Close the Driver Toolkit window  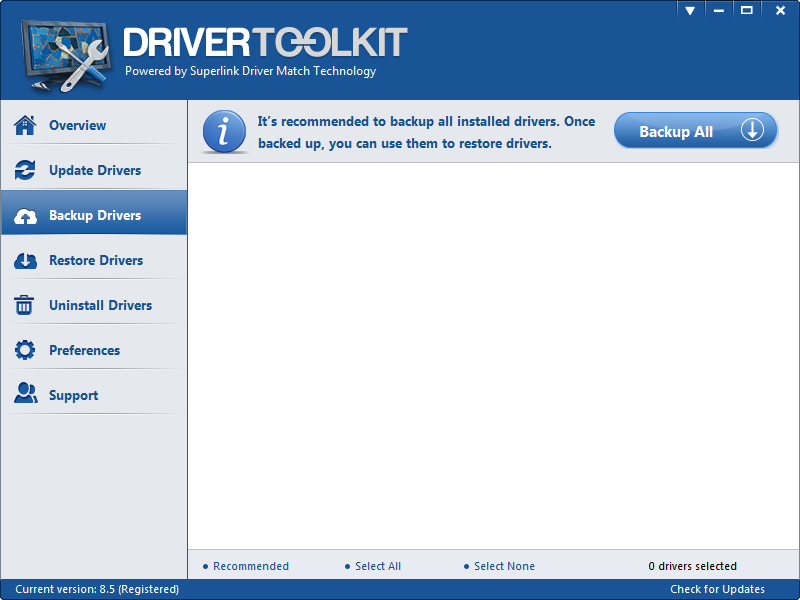780,10
